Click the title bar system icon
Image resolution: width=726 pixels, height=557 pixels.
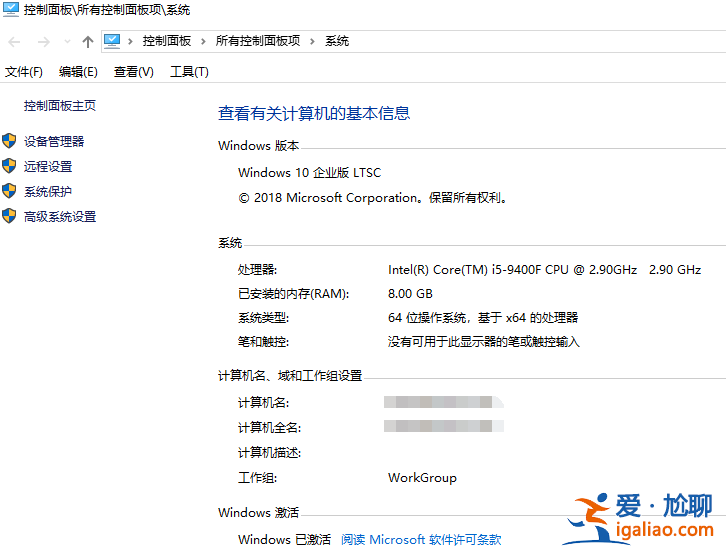click(x=11, y=9)
